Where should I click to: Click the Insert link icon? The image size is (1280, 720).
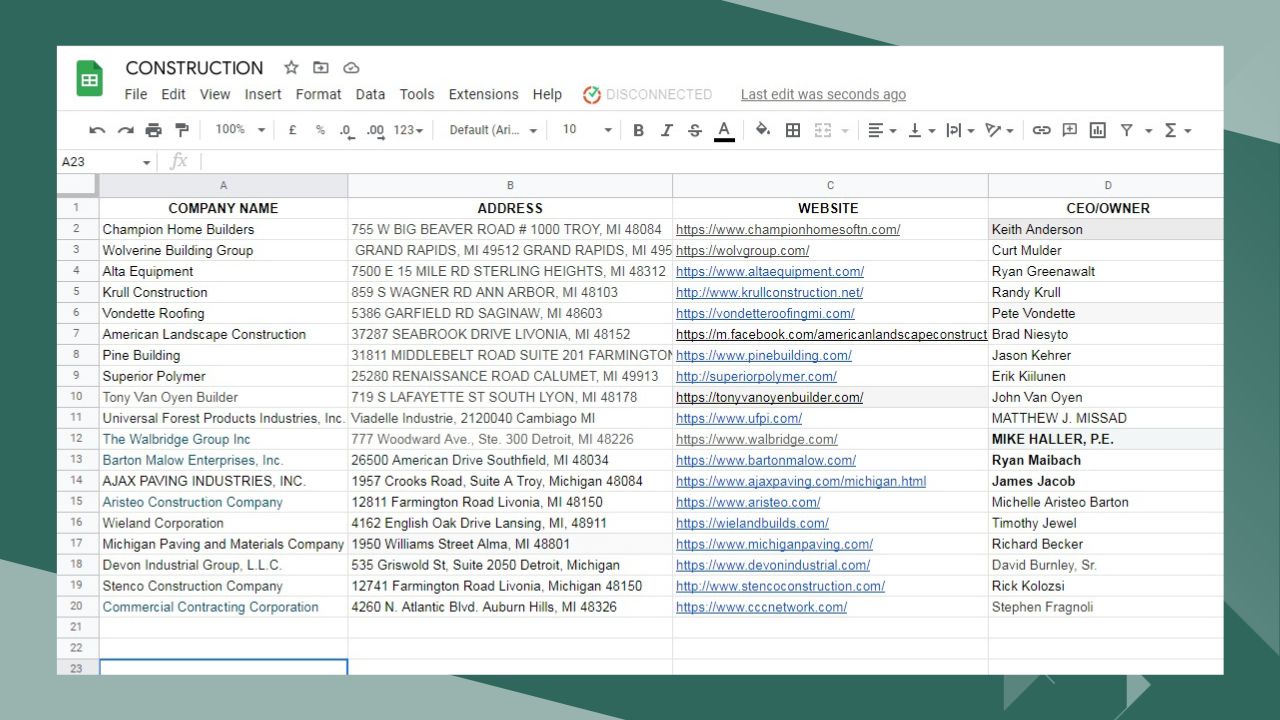[x=1041, y=130]
